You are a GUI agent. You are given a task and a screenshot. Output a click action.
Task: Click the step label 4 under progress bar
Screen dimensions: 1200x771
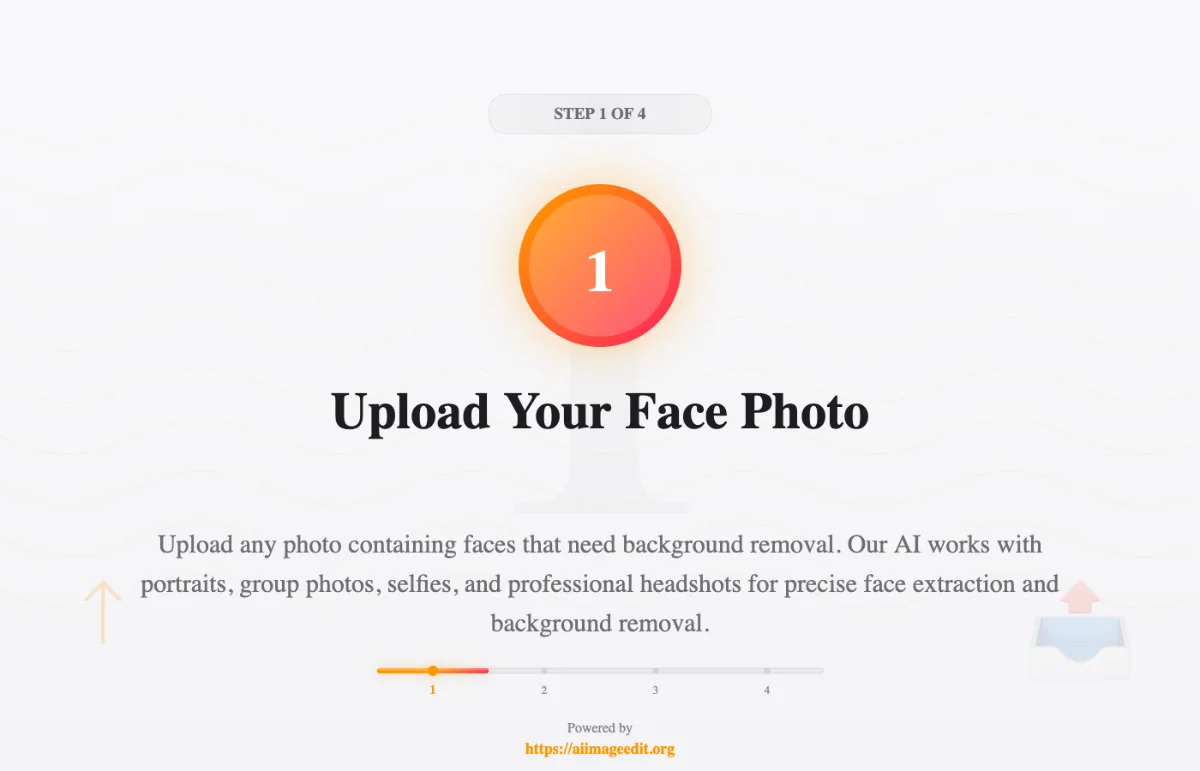(767, 690)
